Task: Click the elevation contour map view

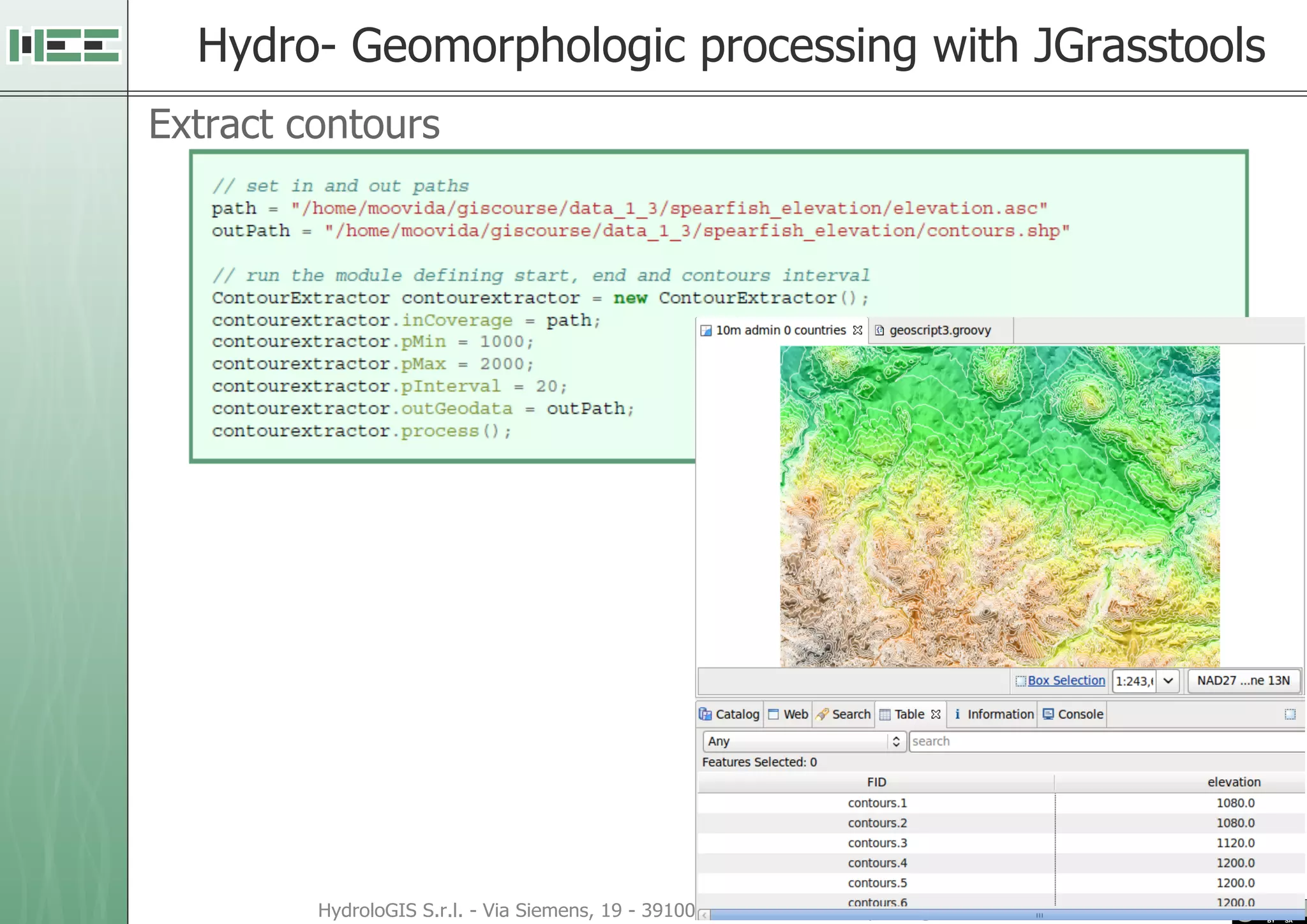Action: (x=999, y=506)
